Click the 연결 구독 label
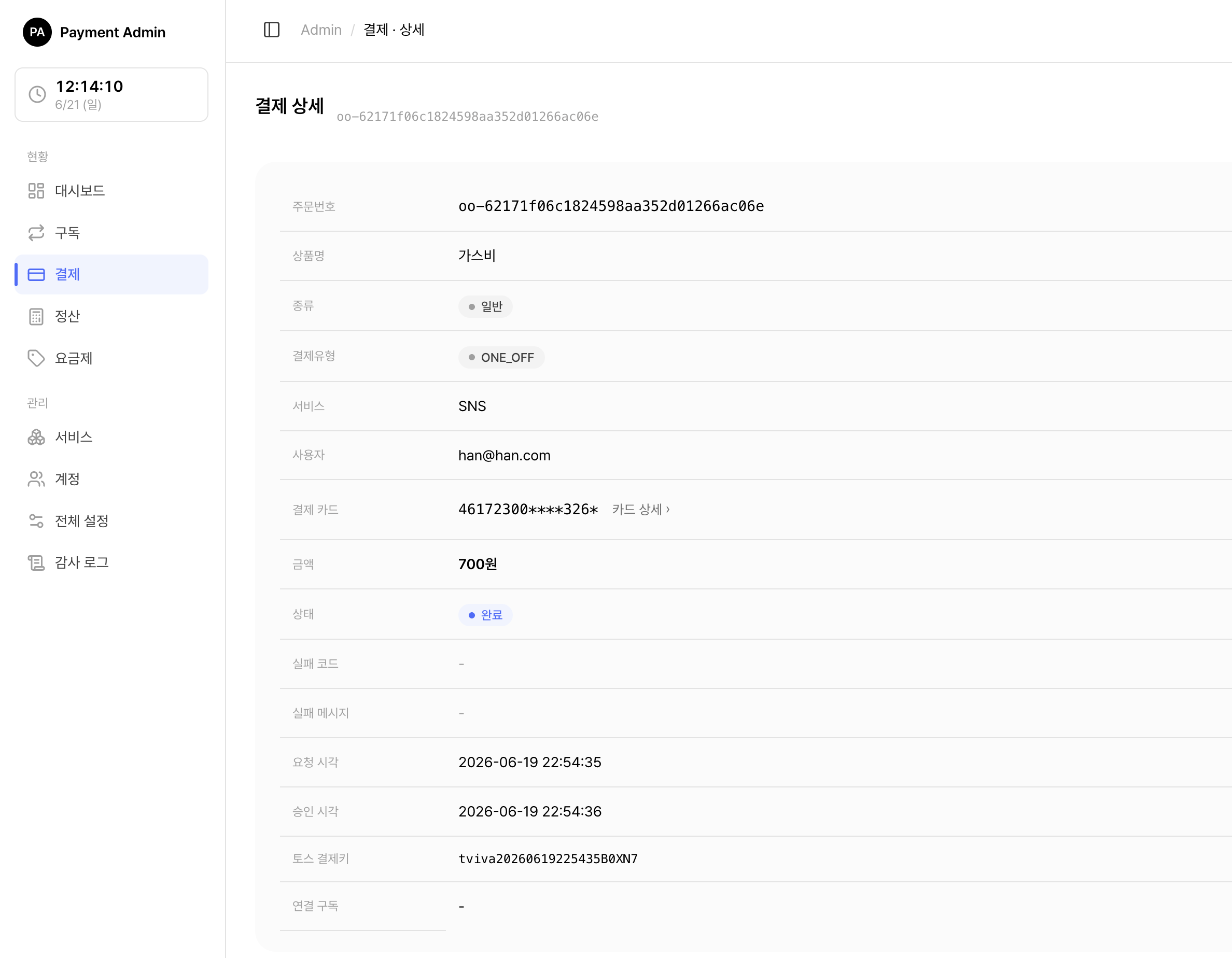 coord(315,907)
